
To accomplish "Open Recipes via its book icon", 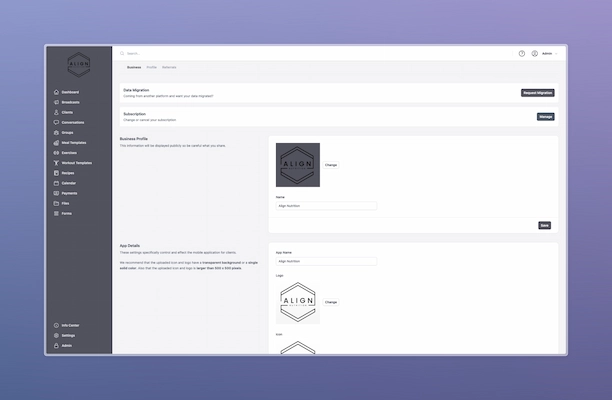I will [56, 173].
